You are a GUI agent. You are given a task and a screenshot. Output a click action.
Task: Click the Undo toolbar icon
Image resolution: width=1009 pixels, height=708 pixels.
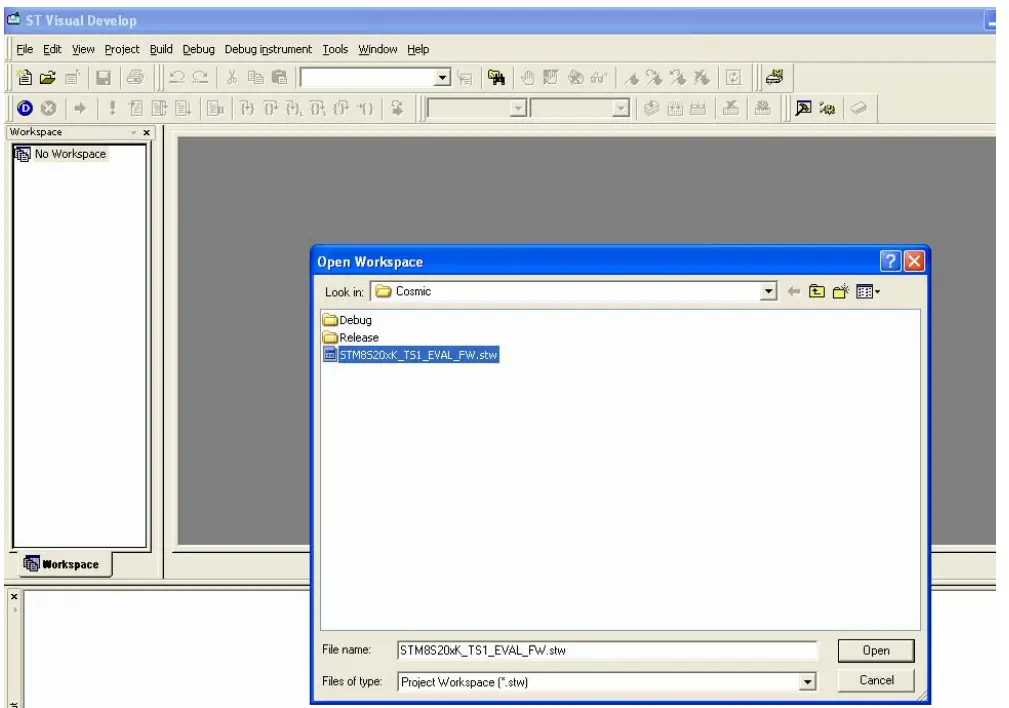[177, 78]
